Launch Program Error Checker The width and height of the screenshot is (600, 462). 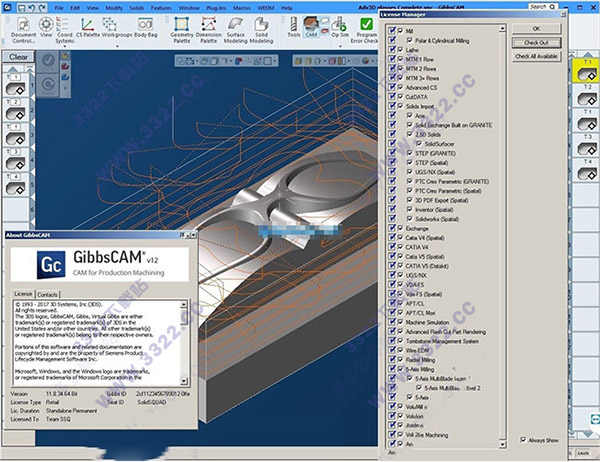[366, 26]
